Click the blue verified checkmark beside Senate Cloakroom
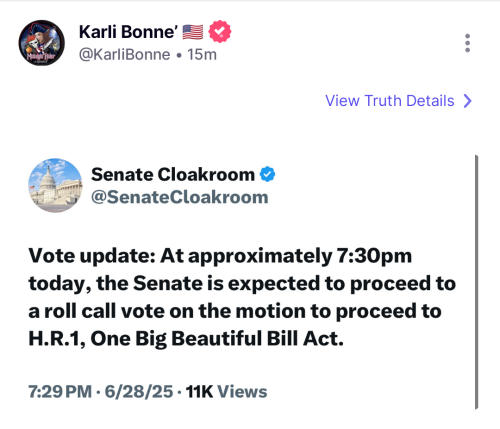Image resolution: width=500 pixels, height=429 pixels. (x=267, y=174)
